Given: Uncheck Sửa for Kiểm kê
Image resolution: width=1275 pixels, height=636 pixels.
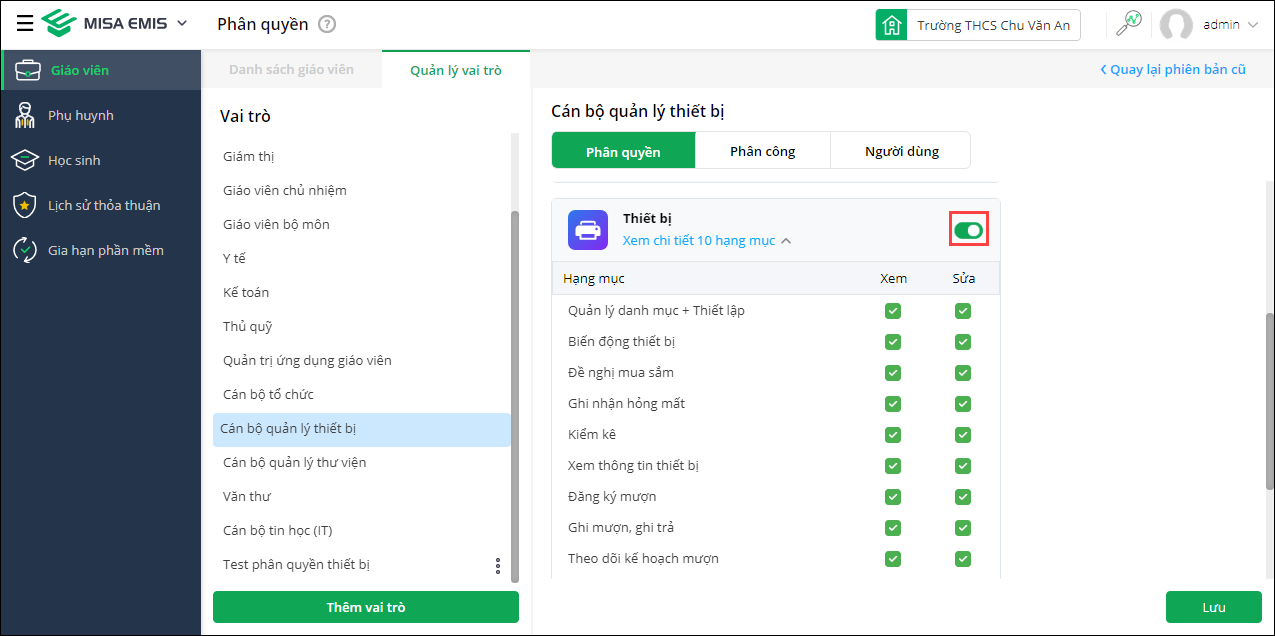Looking at the screenshot, I should 963,435.
